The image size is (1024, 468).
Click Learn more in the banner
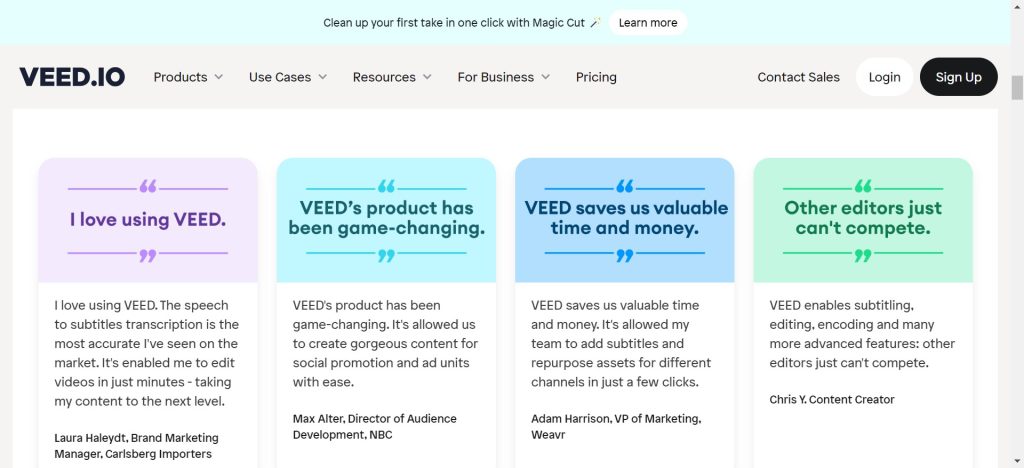coord(648,22)
